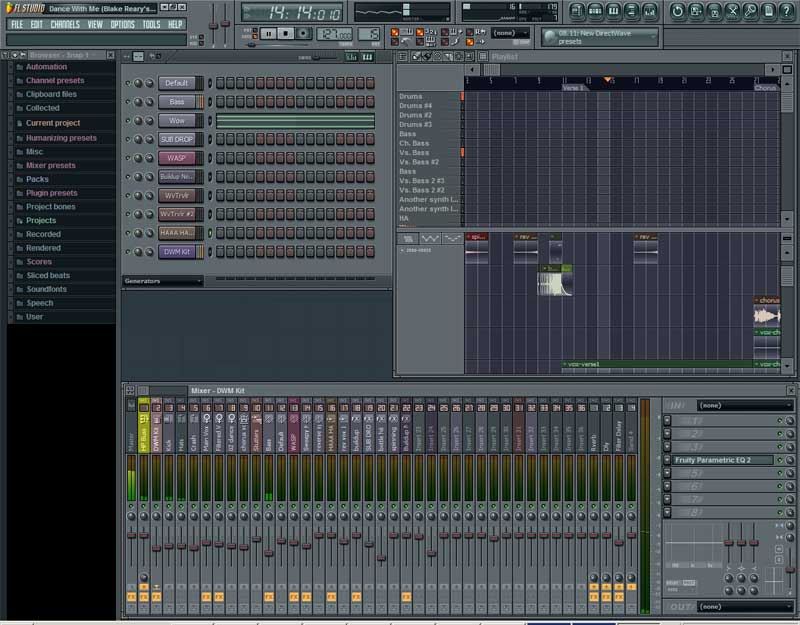Select the SUB DROP channel button
This screenshot has height=625, width=800.
pyautogui.click(x=177, y=139)
